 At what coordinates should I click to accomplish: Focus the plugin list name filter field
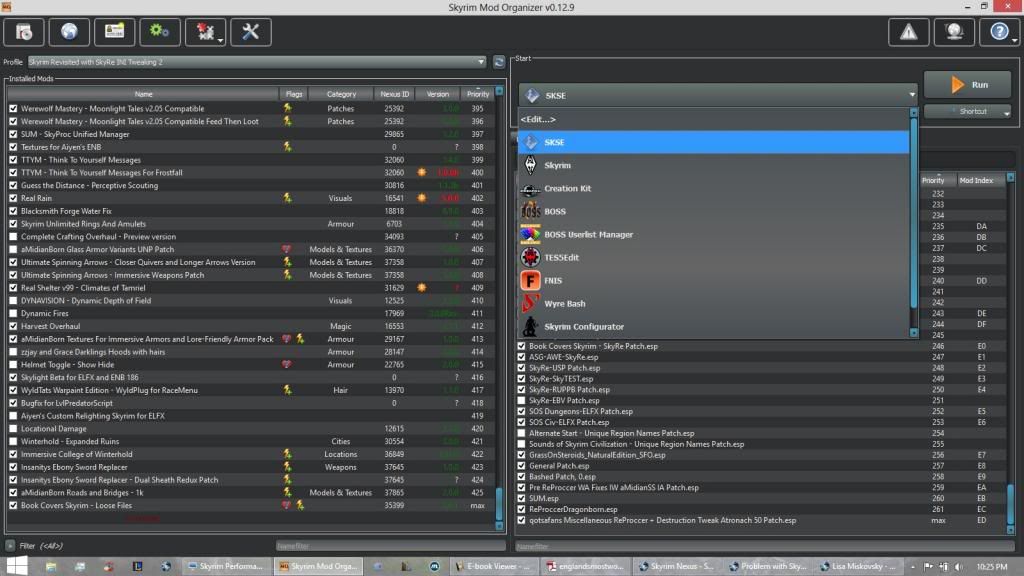(x=765, y=546)
